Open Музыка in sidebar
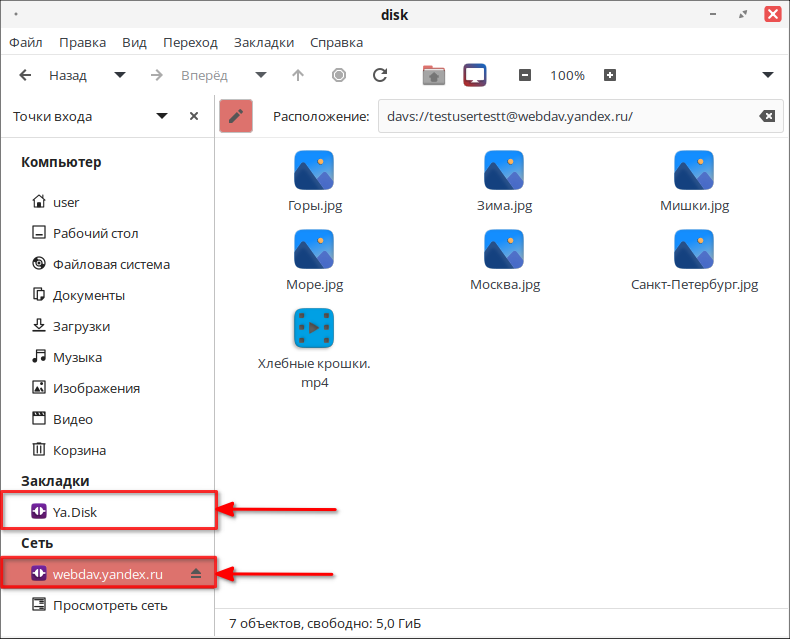This screenshot has height=639, width=790. [108, 357]
